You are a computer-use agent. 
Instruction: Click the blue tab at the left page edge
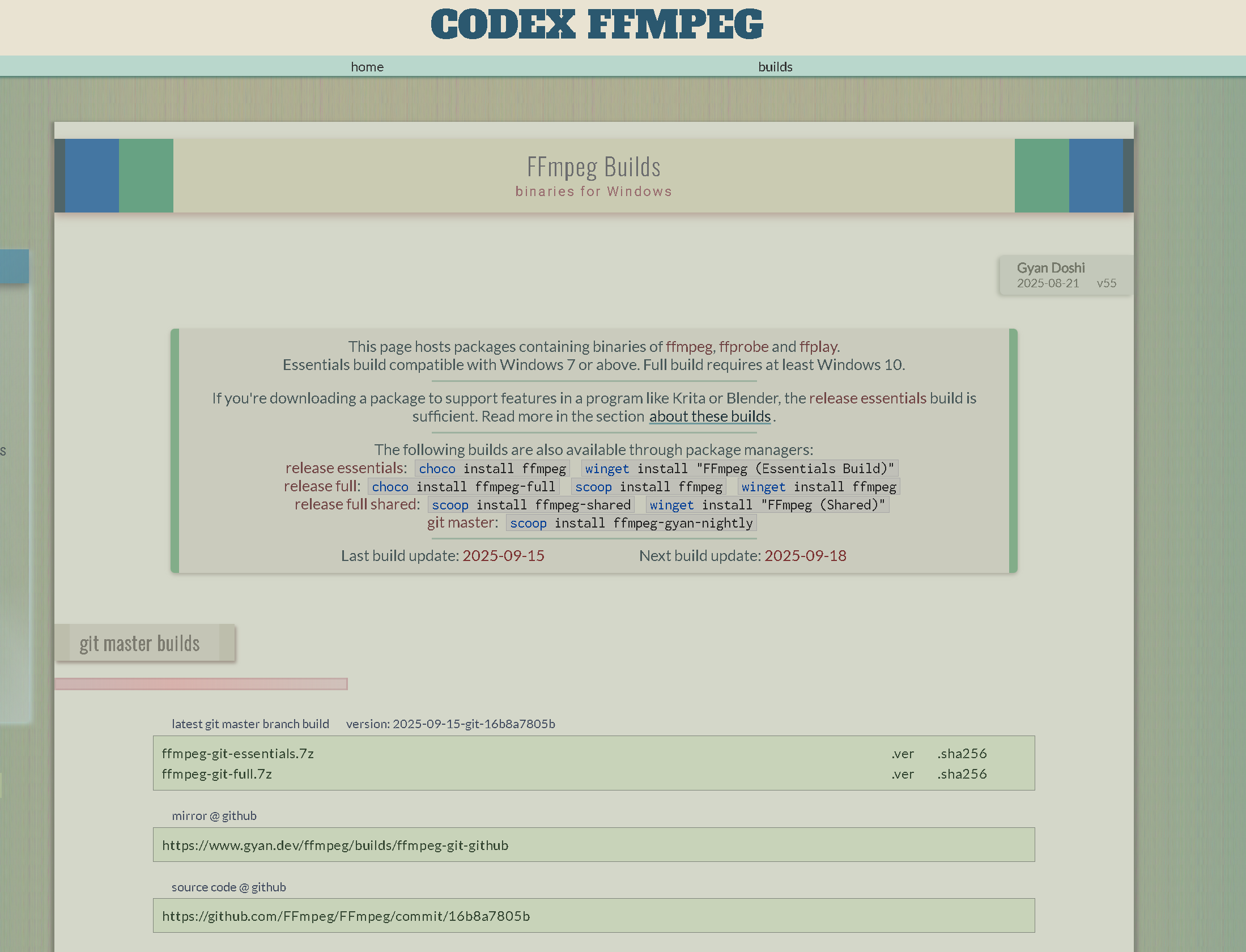pyautogui.click(x=14, y=266)
